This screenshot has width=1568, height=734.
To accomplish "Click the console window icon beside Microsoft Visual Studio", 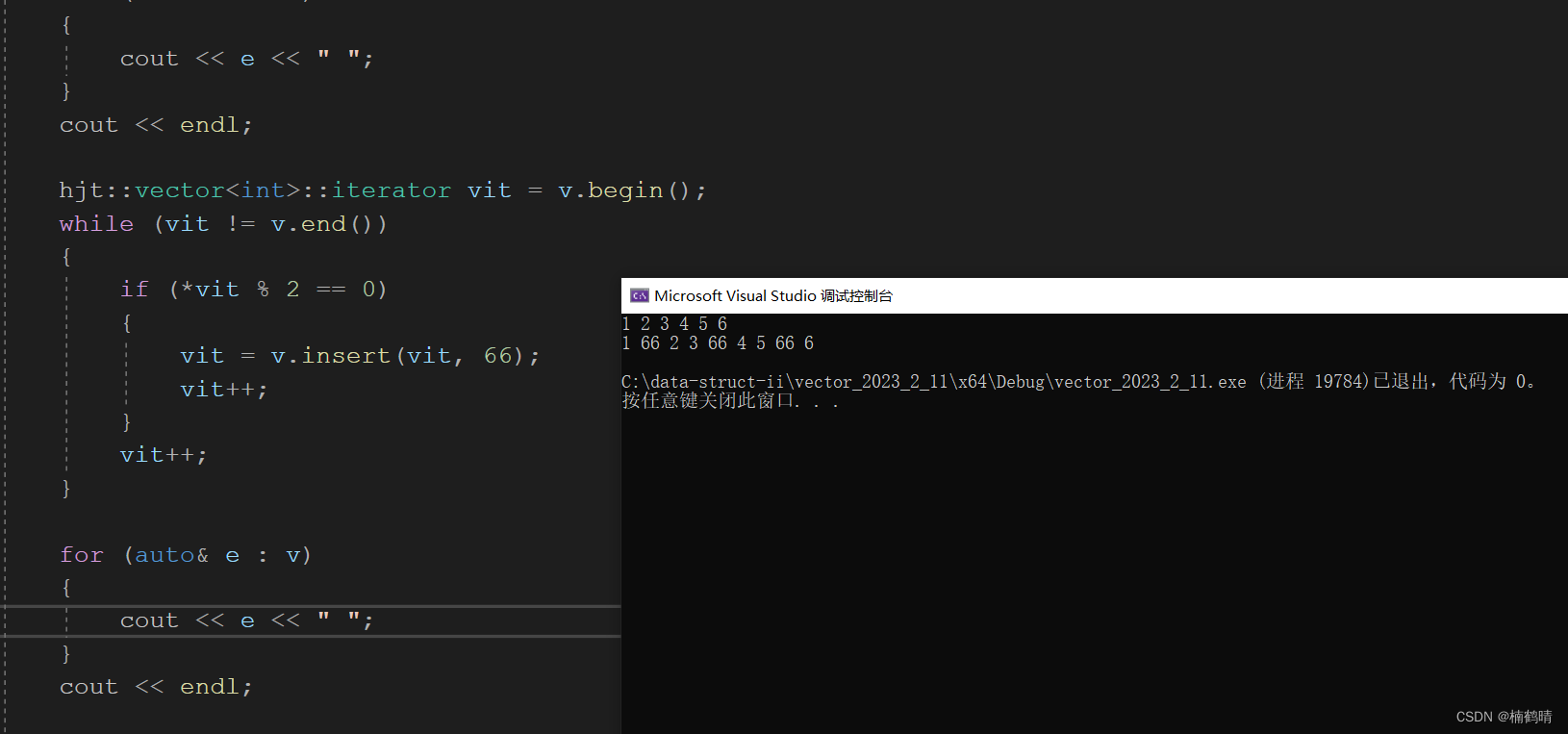I will point(640,295).
